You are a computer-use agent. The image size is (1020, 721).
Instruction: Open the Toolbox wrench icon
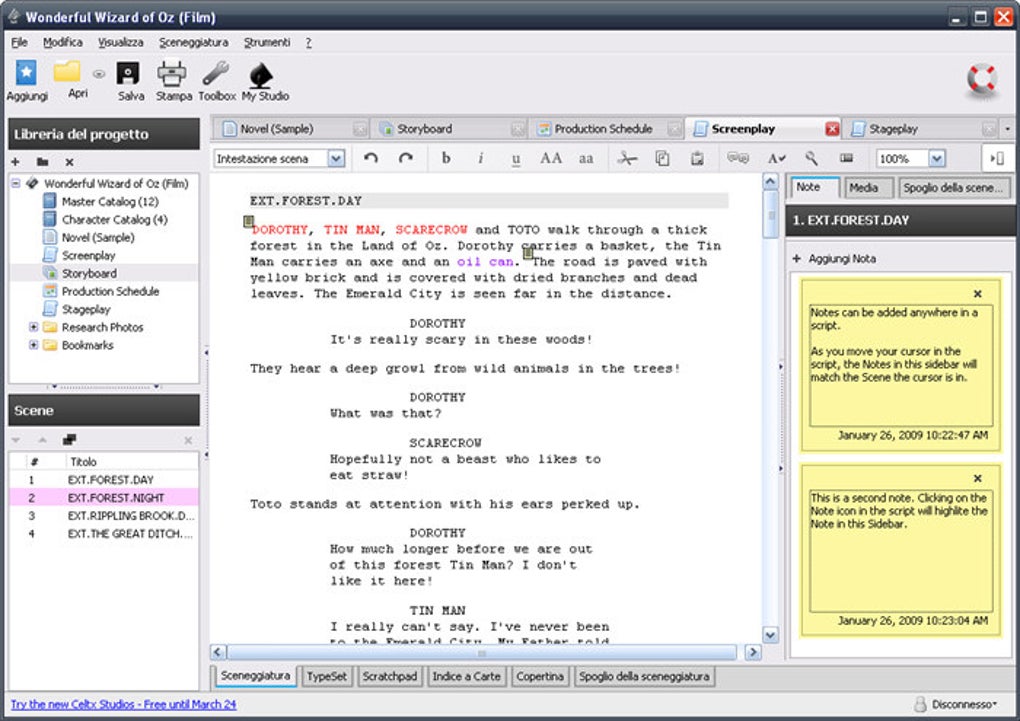click(216, 74)
